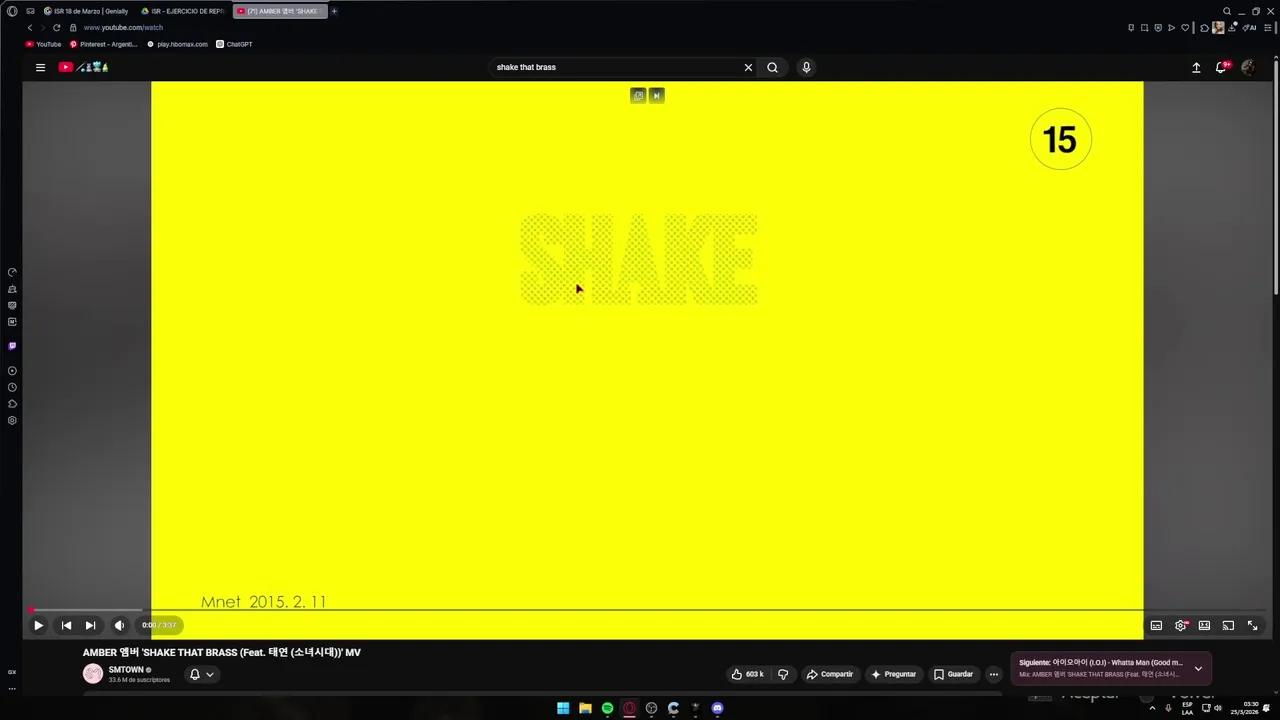Open player settings gear
Viewport: 1280px width, 720px height.
coord(1181,625)
